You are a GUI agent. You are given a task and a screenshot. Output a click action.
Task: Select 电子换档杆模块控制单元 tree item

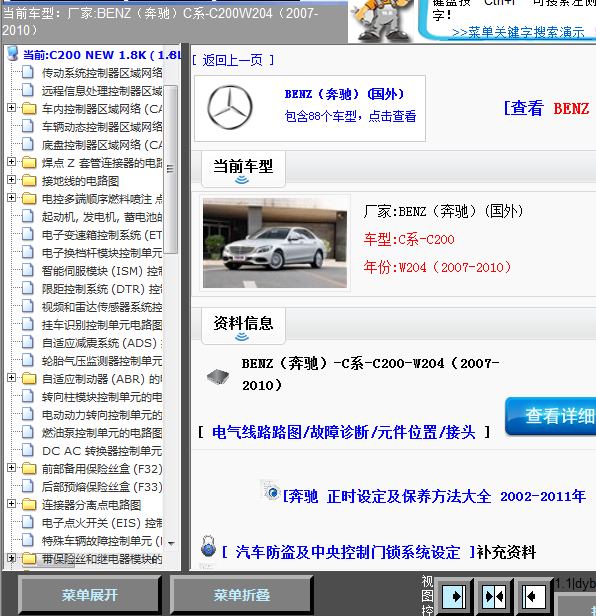102,253
